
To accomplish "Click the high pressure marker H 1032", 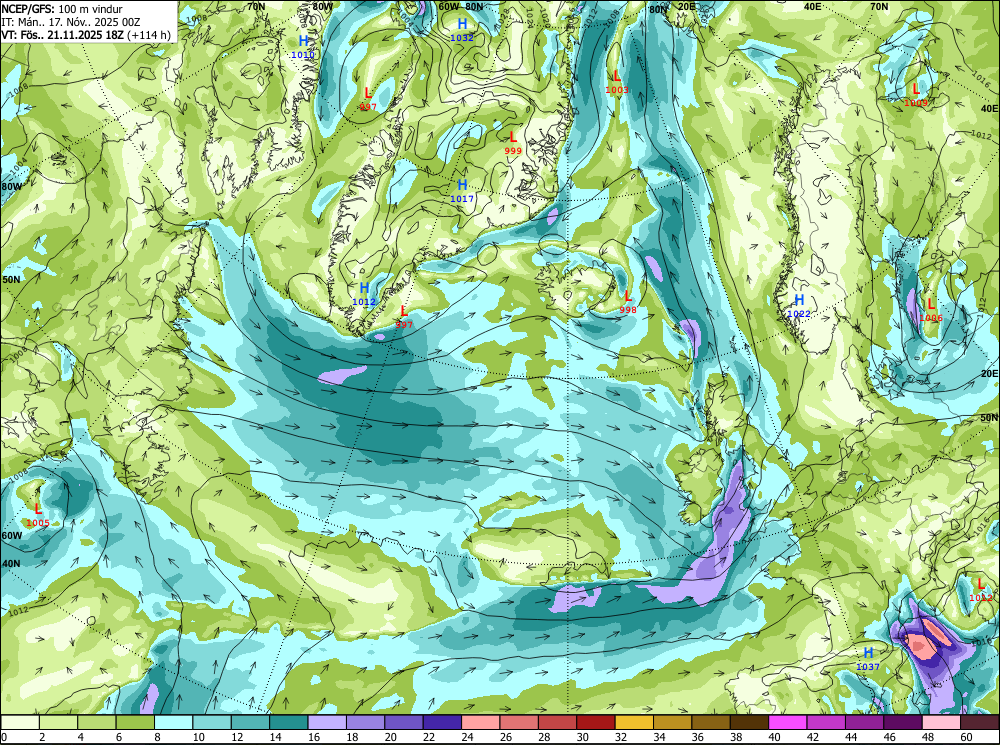I will tap(462, 29).
